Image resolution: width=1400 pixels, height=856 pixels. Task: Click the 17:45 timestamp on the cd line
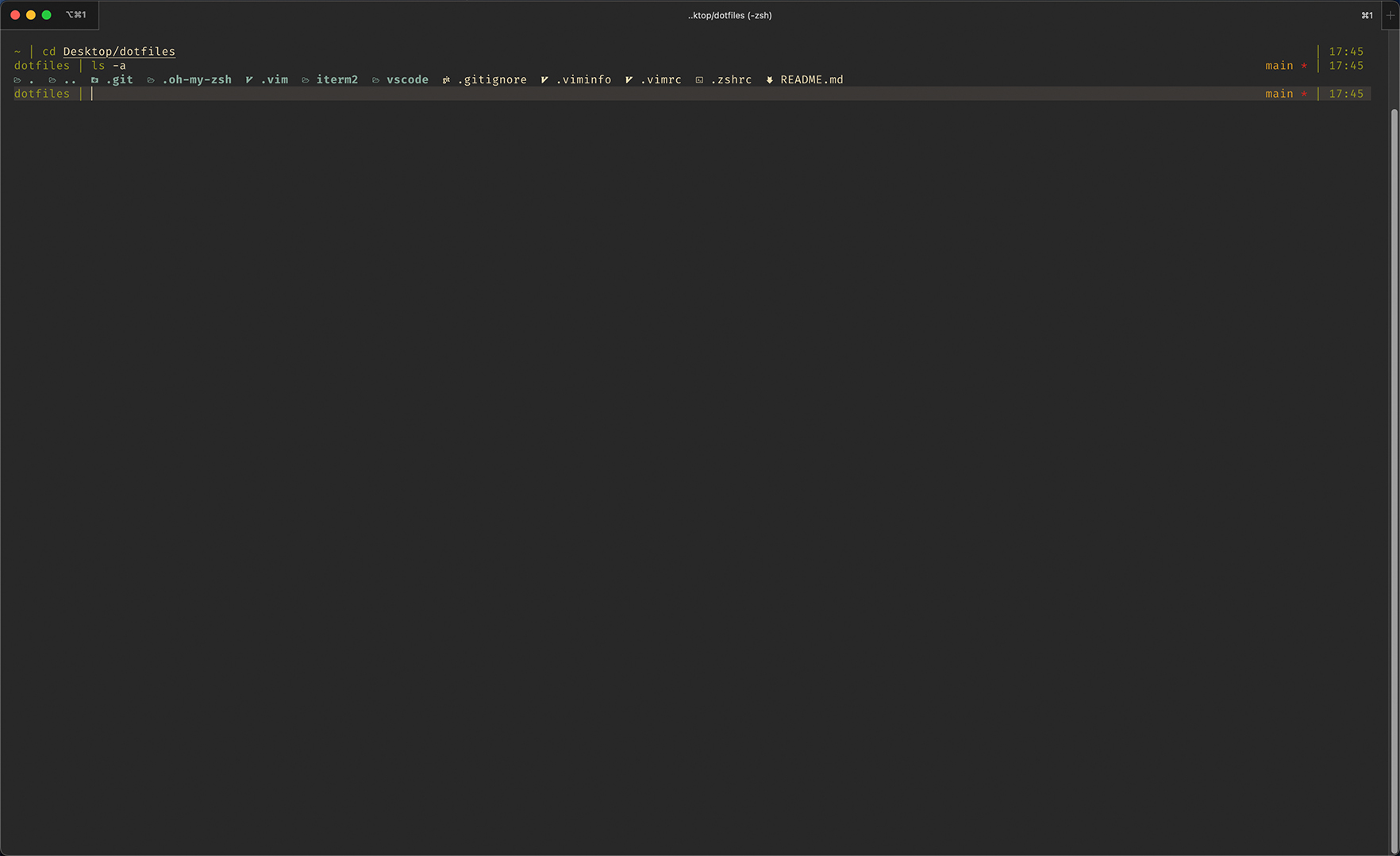coord(1346,52)
